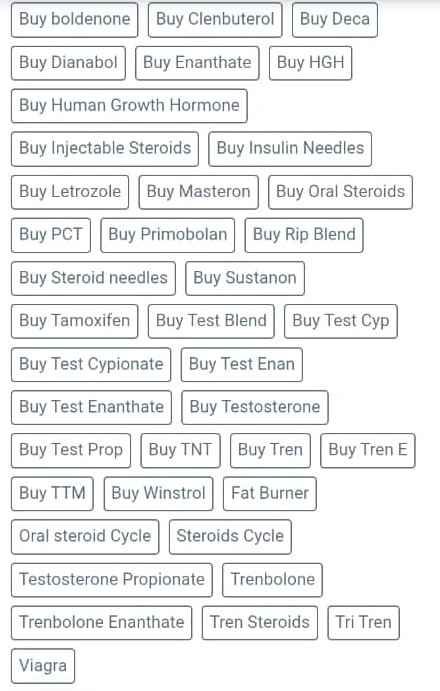Open the Buy Testosterone tag

pos(255,407)
